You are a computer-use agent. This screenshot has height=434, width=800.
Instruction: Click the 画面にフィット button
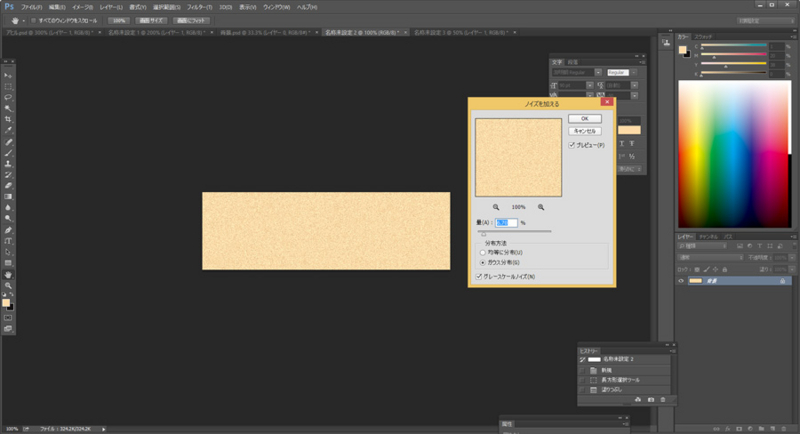191,21
